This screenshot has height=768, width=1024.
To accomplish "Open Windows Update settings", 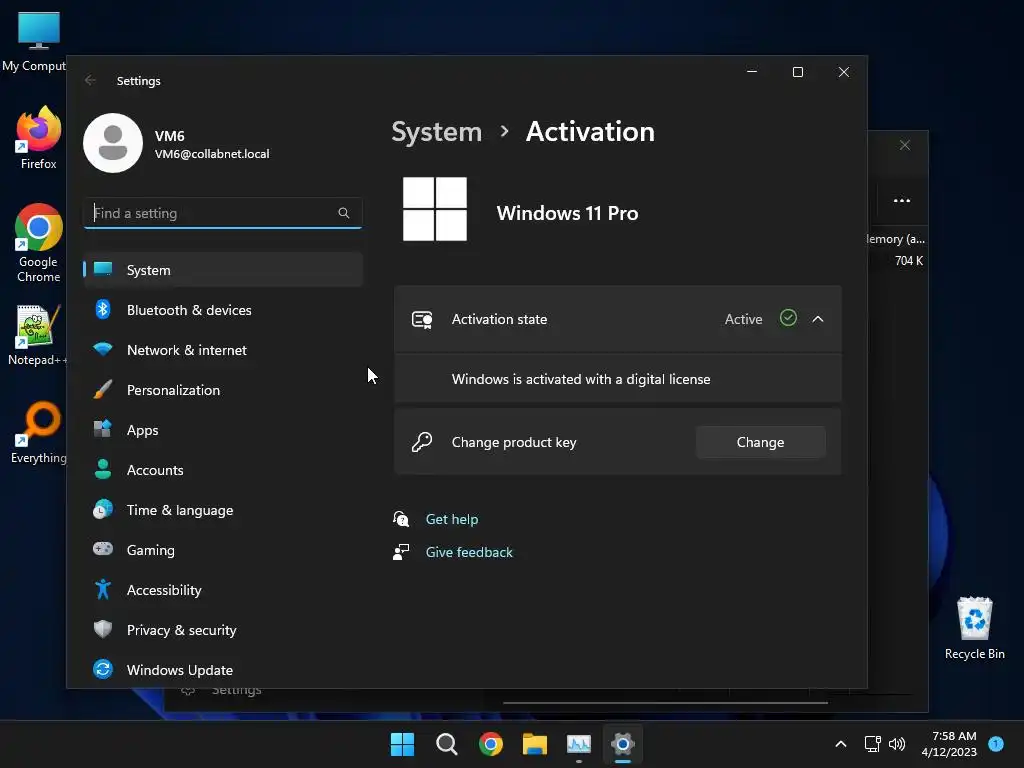I will pos(223,670).
